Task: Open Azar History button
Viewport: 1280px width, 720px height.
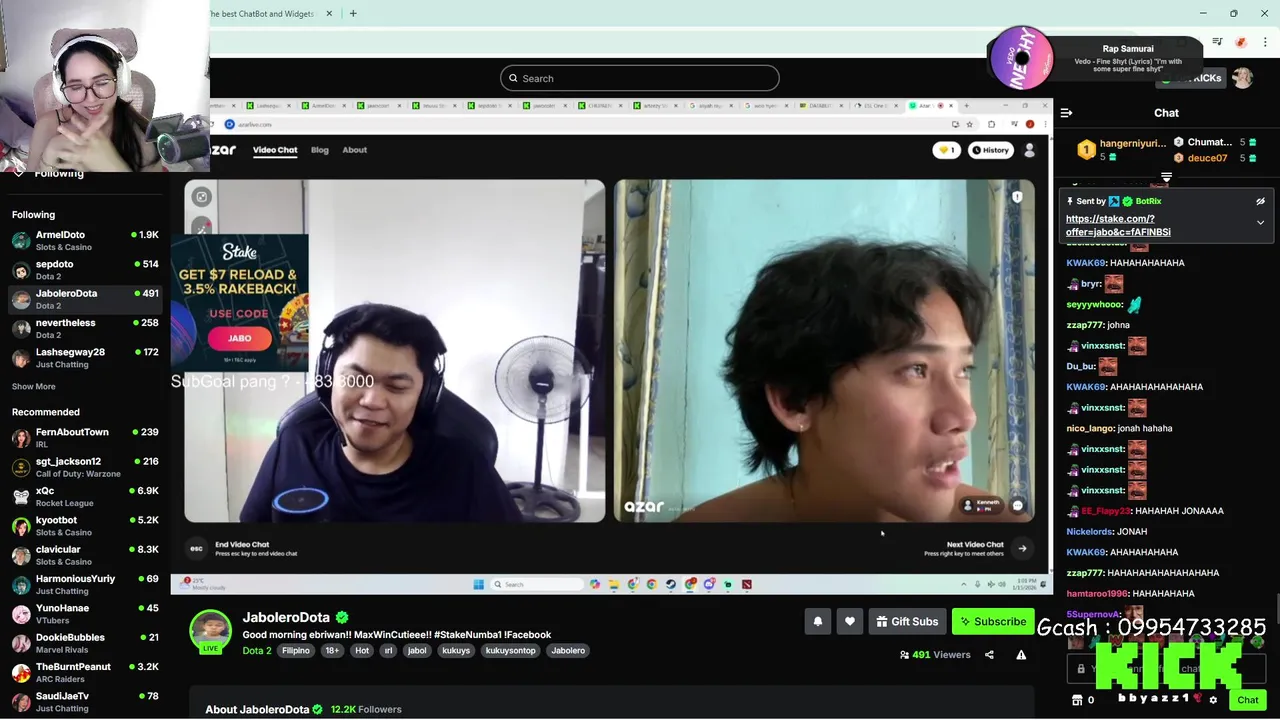Action: (x=990, y=150)
